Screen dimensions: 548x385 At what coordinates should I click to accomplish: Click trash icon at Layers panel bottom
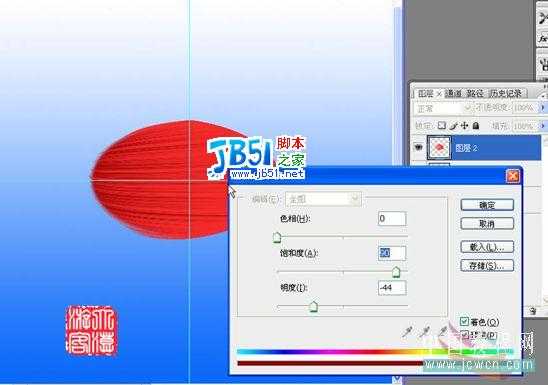(x=533, y=311)
